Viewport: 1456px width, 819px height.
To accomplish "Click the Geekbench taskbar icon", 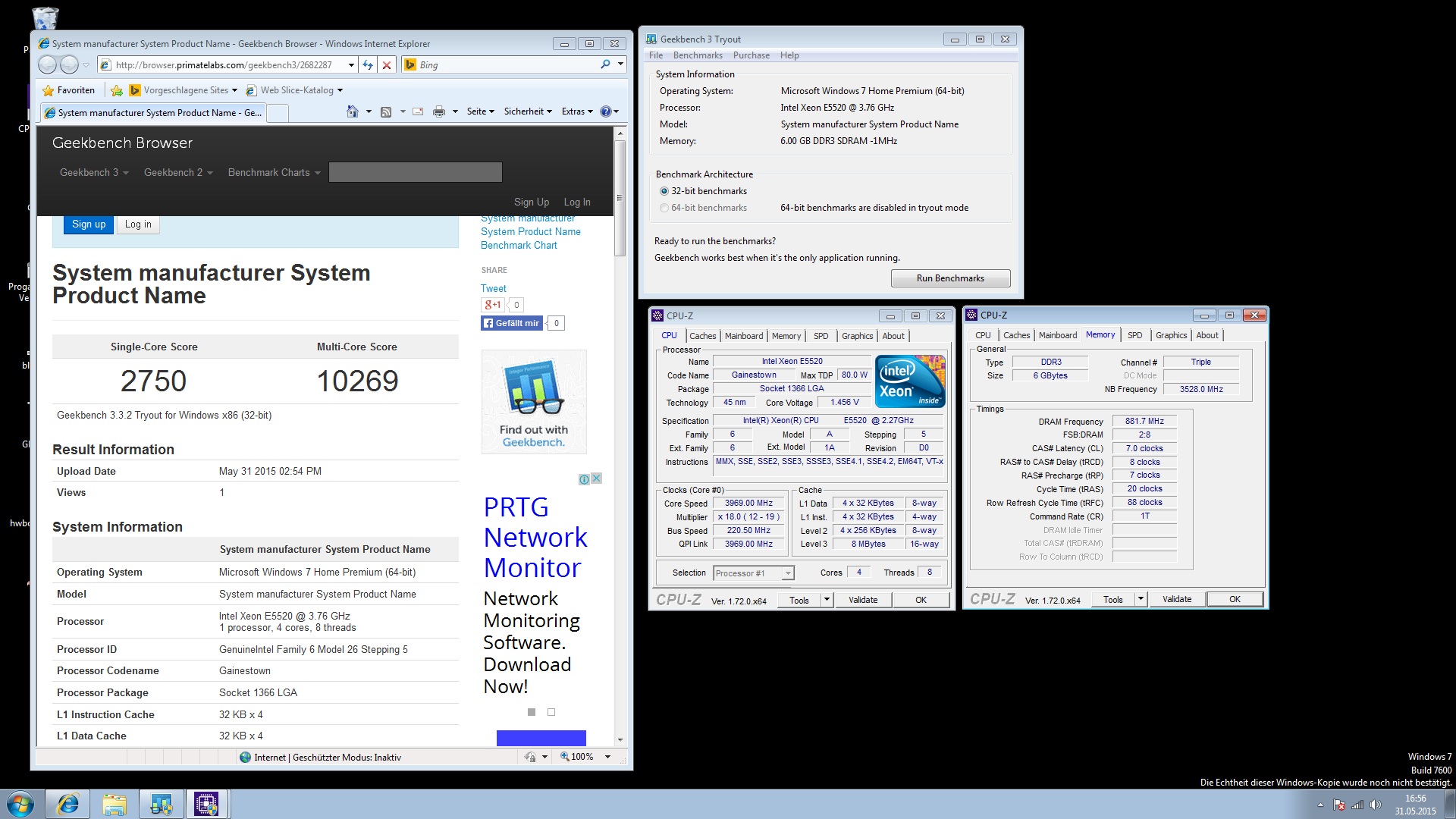I will [161, 804].
